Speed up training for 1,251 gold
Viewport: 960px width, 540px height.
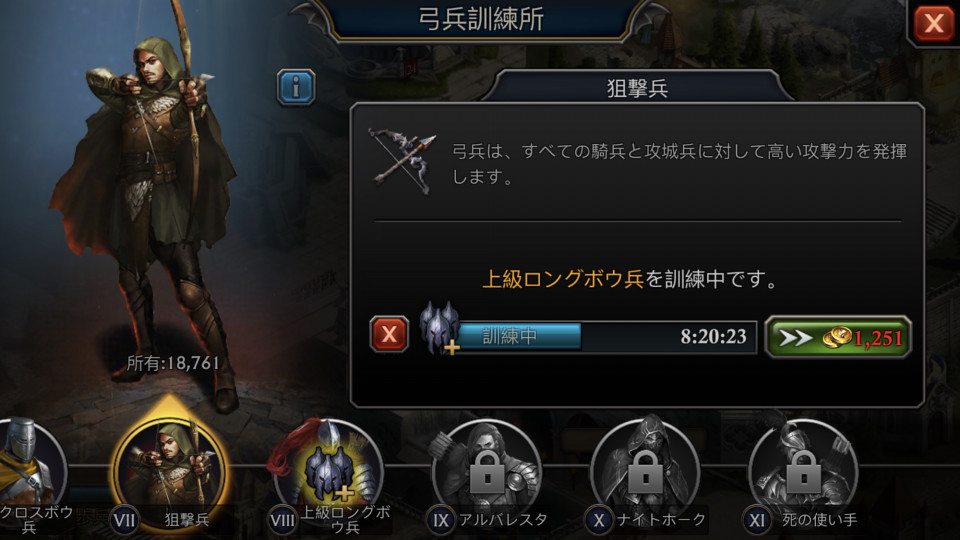tap(838, 337)
